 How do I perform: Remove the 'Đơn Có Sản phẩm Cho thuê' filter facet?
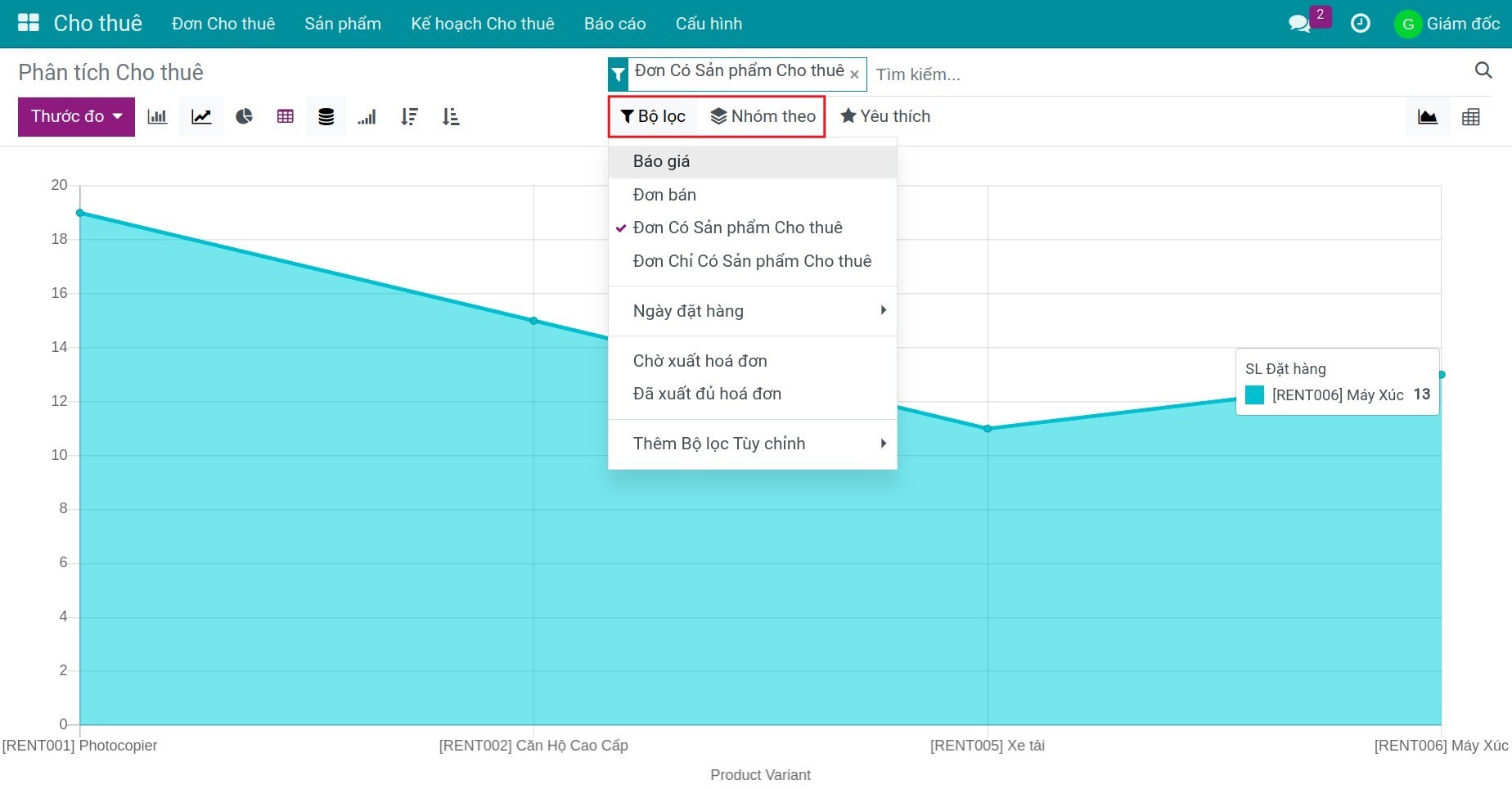point(854,74)
